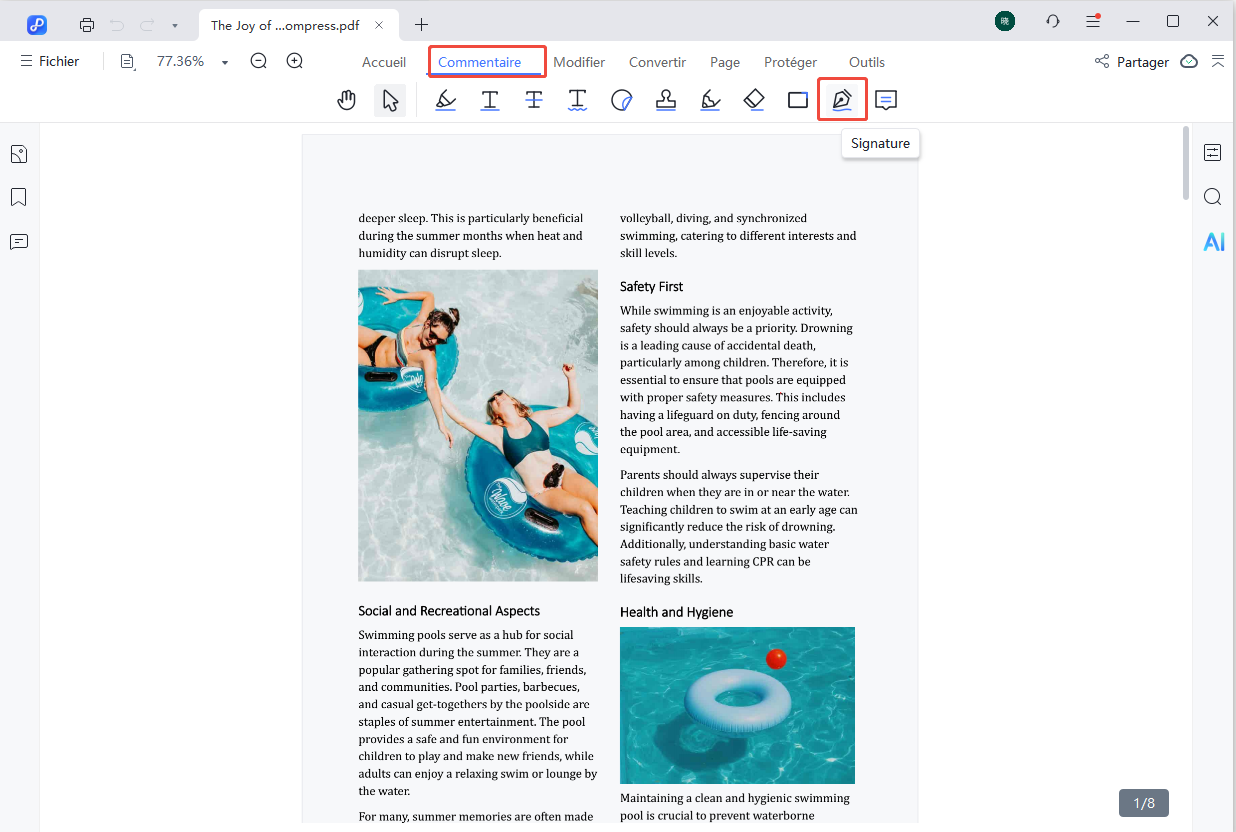Open the AI assistant sidebar
The height and width of the screenshot is (832, 1236).
point(1213,241)
